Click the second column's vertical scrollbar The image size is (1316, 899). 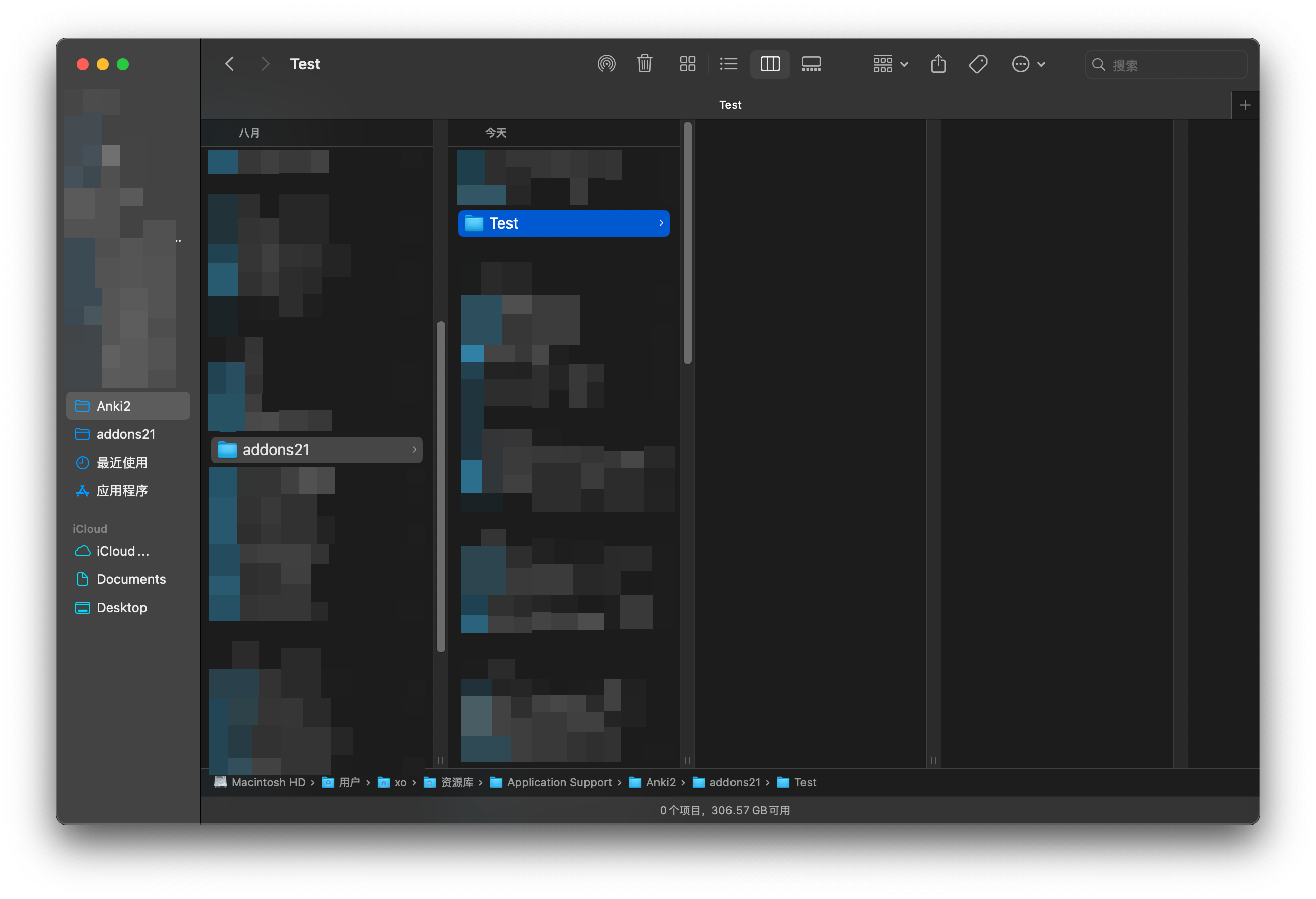coord(687,244)
